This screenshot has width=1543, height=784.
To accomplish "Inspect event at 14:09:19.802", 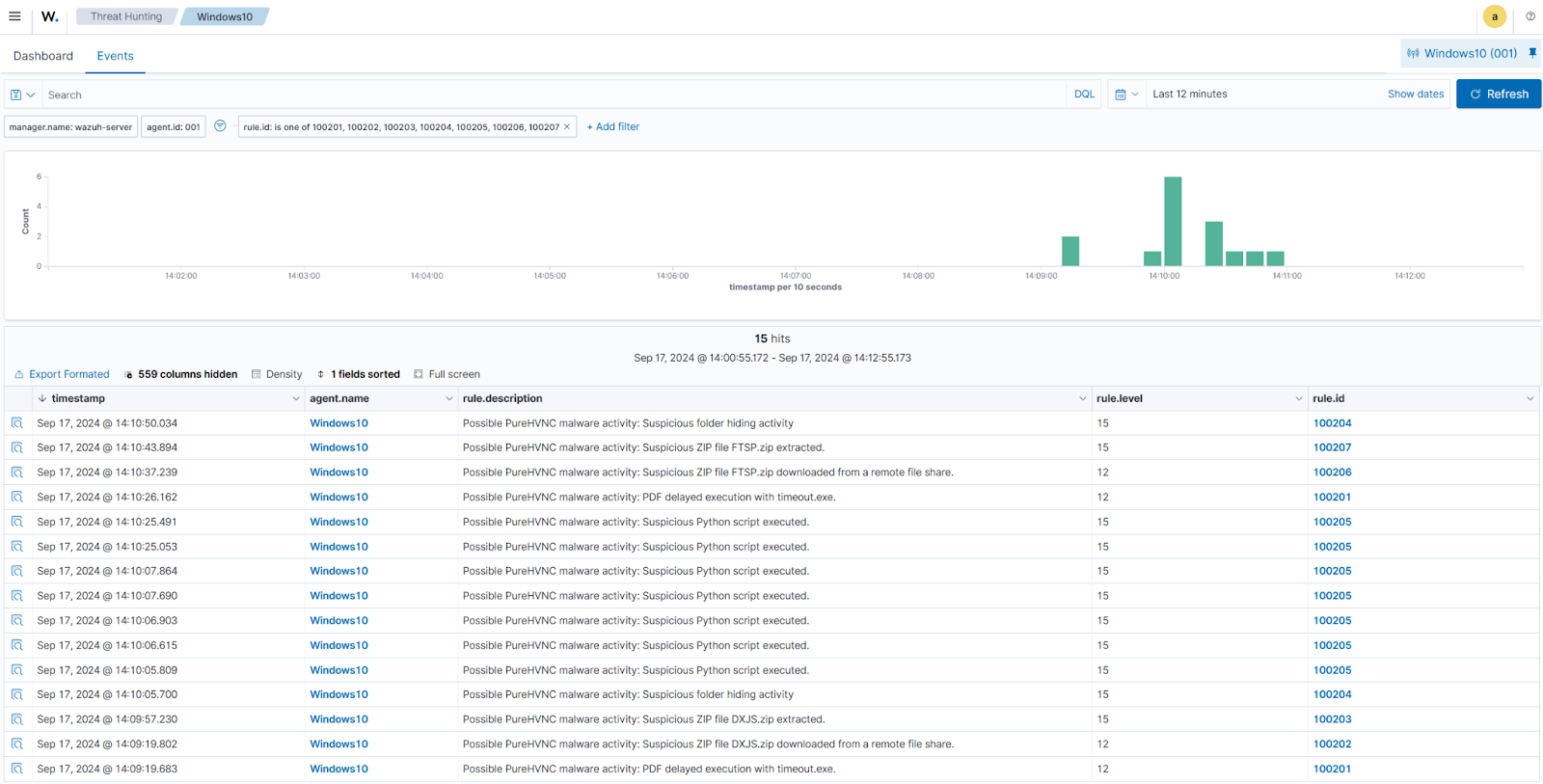I will pos(17,744).
